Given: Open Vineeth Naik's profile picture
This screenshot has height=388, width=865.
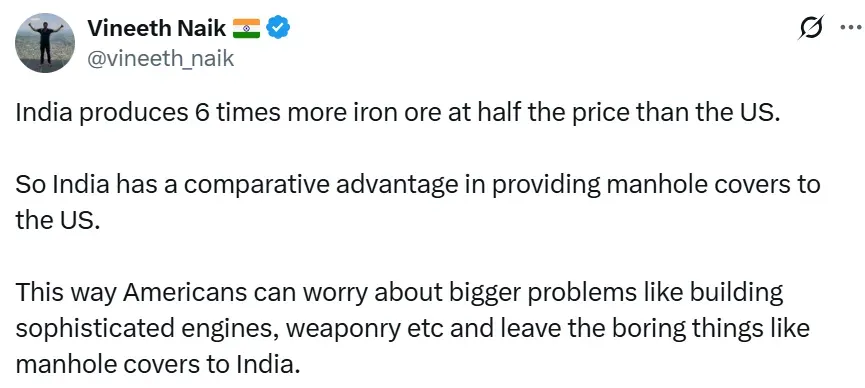Looking at the screenshot, I should click(45, 43).
